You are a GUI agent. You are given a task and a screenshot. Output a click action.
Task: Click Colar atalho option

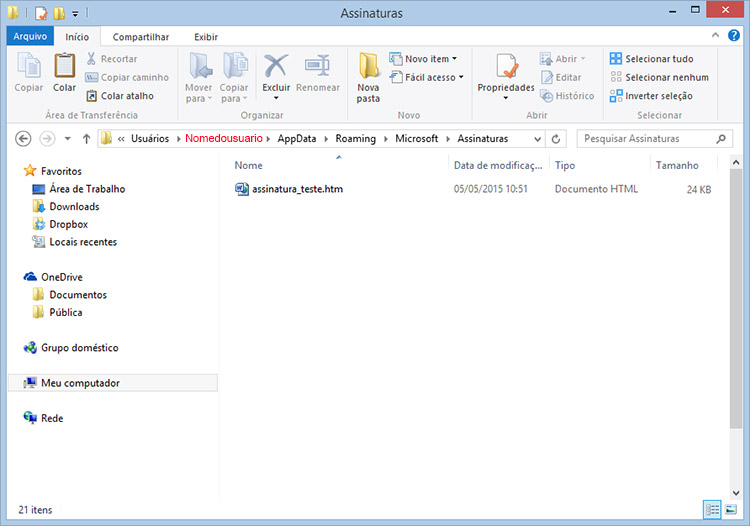(120, 96)
